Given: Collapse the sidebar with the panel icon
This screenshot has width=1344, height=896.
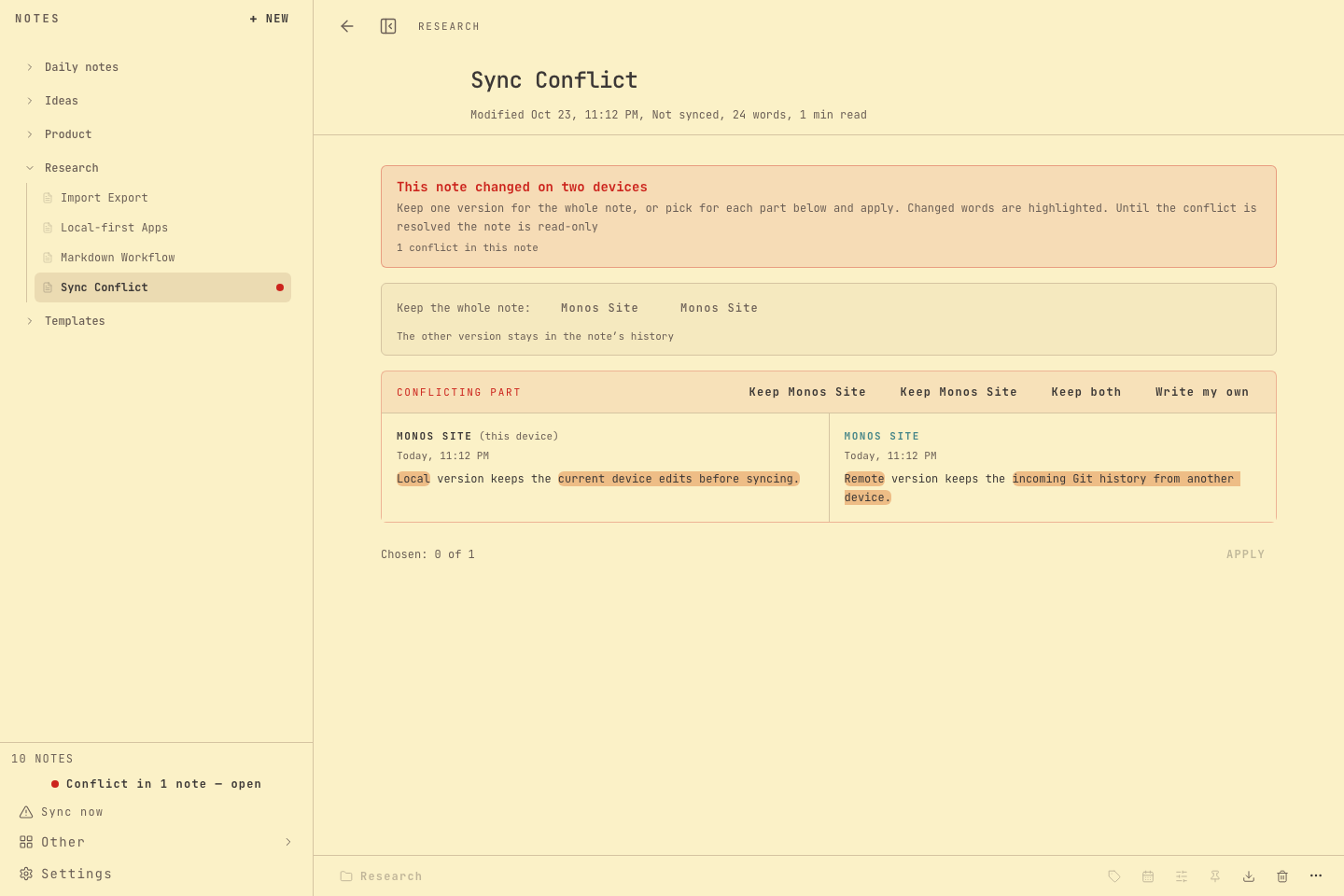Looking at the screenshot, I should point(388,26).
